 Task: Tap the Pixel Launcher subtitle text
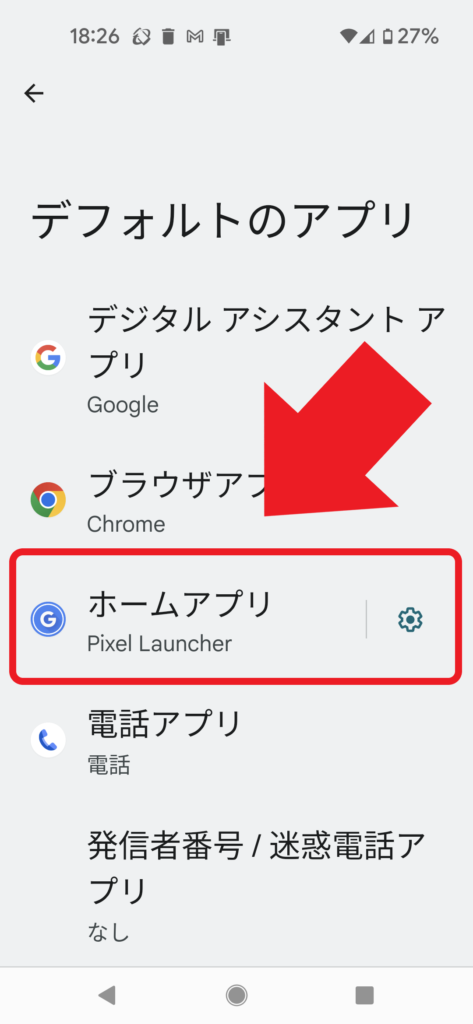pos(159,644)
